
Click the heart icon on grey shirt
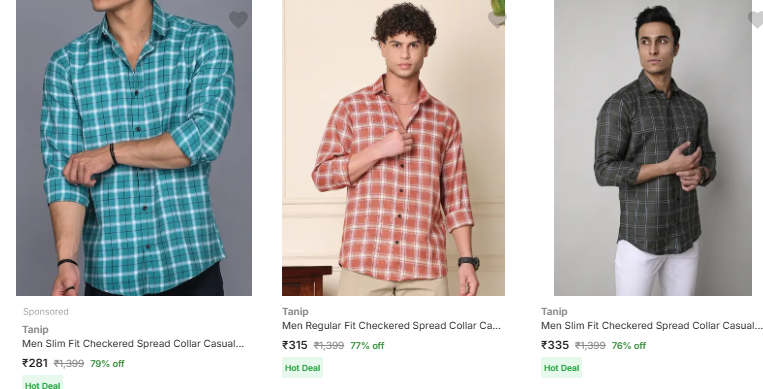click(755, 19)
